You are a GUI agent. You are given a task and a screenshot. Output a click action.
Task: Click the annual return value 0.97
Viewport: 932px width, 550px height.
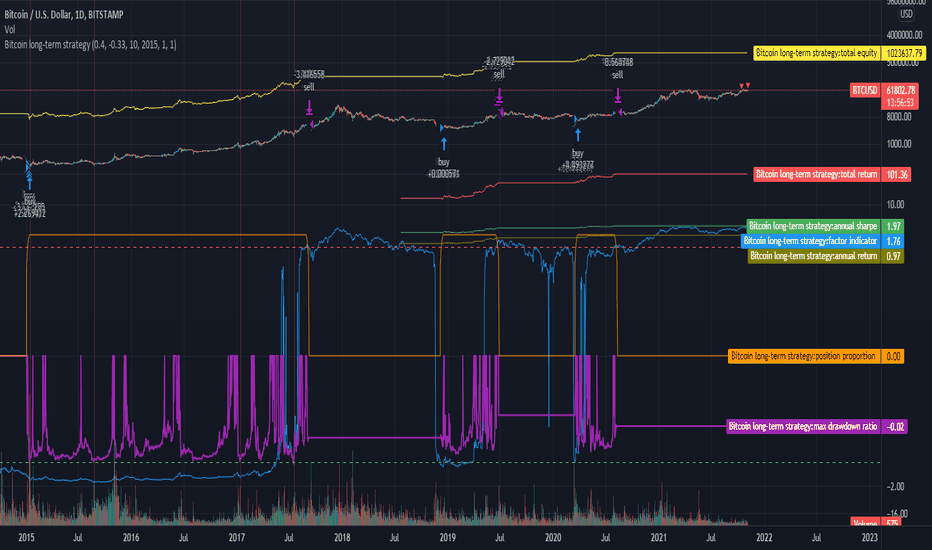coord(893,256)
